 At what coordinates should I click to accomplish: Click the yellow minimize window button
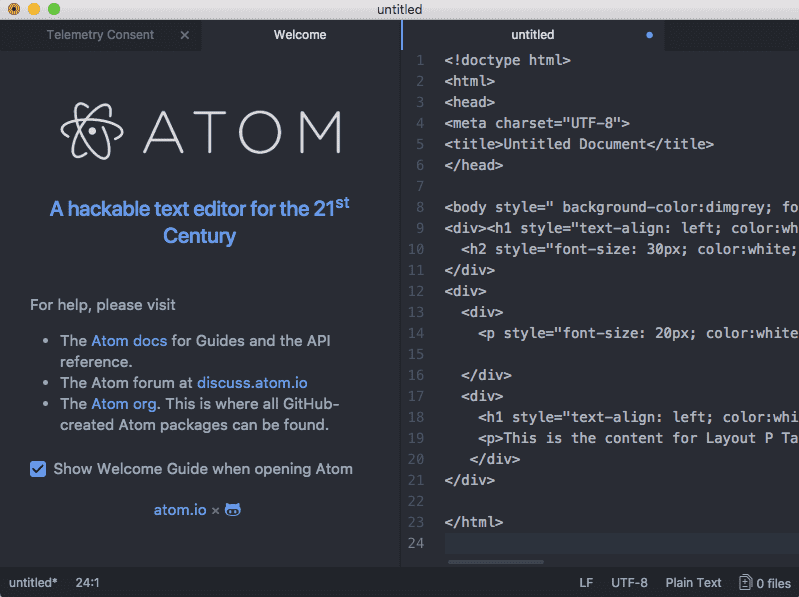[x=34, y=9]
